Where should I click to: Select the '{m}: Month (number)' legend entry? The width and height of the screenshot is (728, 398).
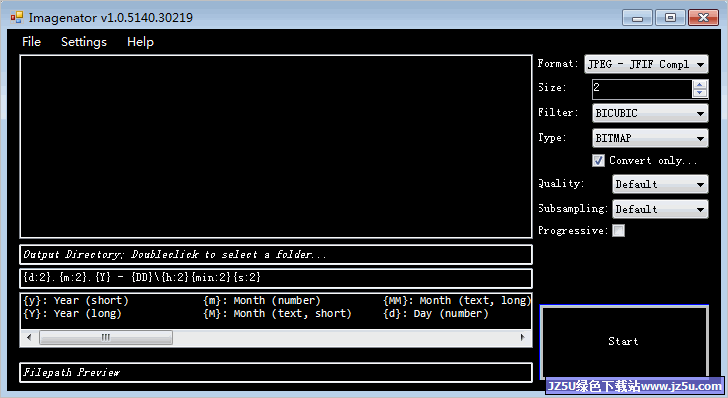point(262,300)
